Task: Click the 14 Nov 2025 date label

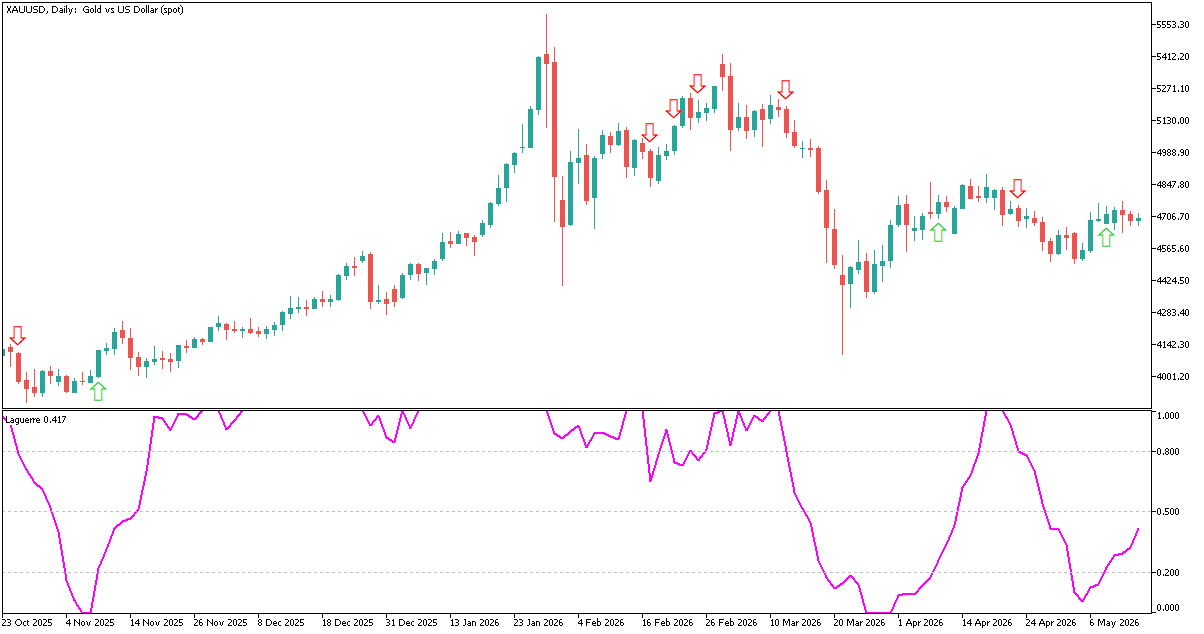Action: [x=157, y=622]
